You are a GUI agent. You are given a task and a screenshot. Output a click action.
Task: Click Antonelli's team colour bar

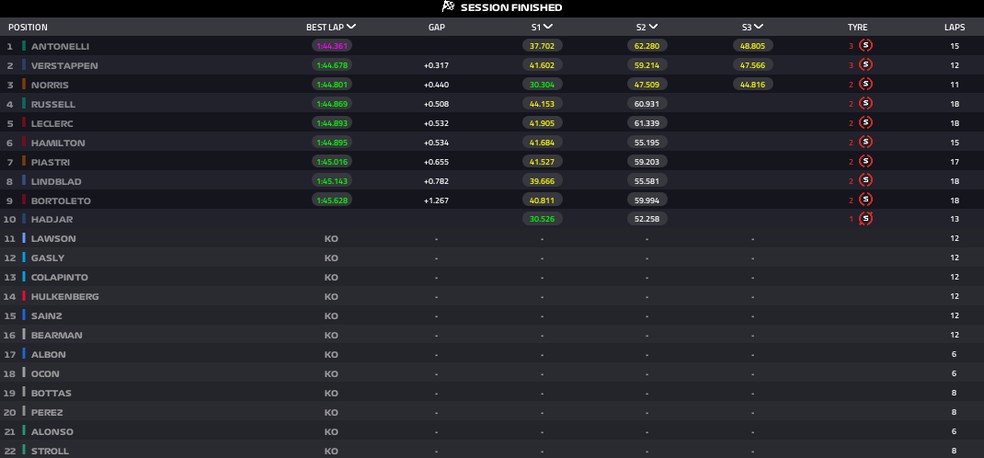24,46
